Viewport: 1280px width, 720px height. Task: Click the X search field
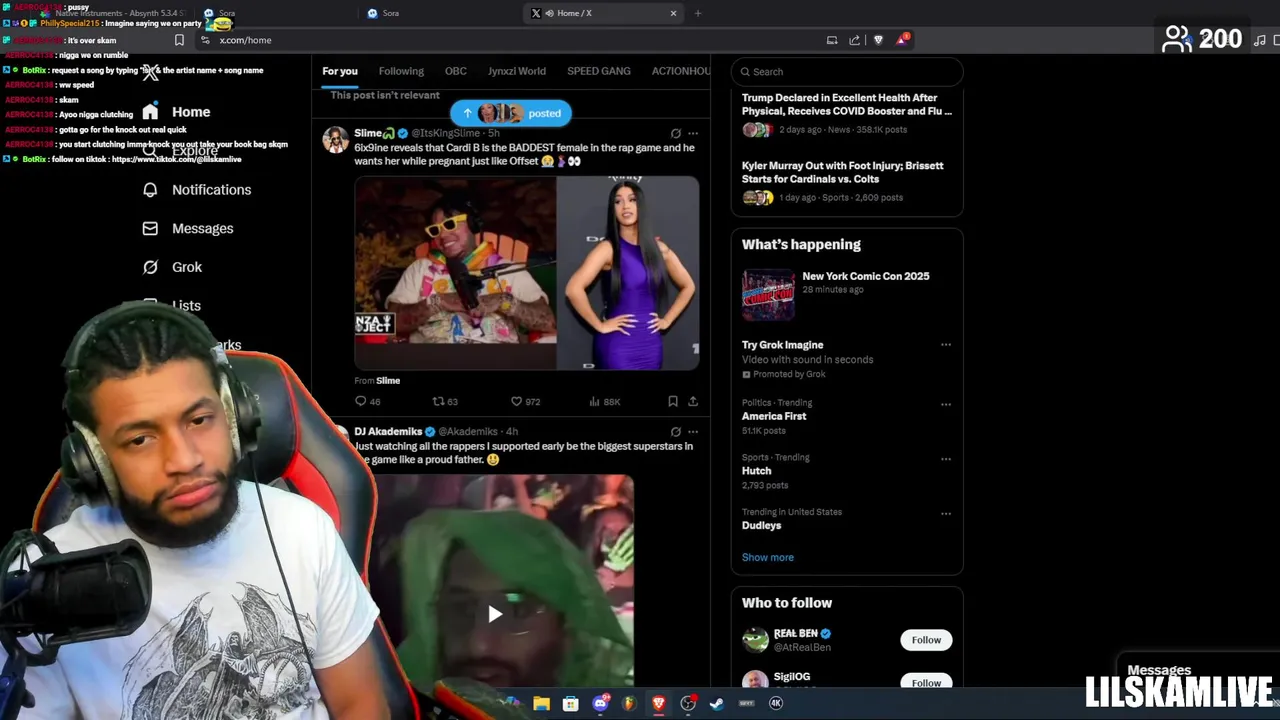(847, 72)
